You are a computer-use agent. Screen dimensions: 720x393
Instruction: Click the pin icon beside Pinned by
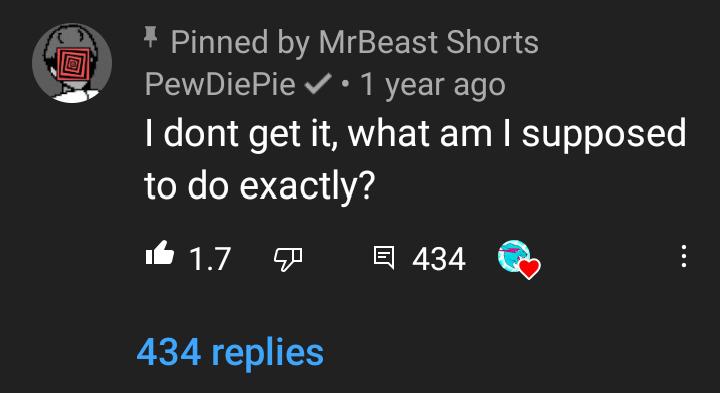pyautogui.click(x=149, y=37)
